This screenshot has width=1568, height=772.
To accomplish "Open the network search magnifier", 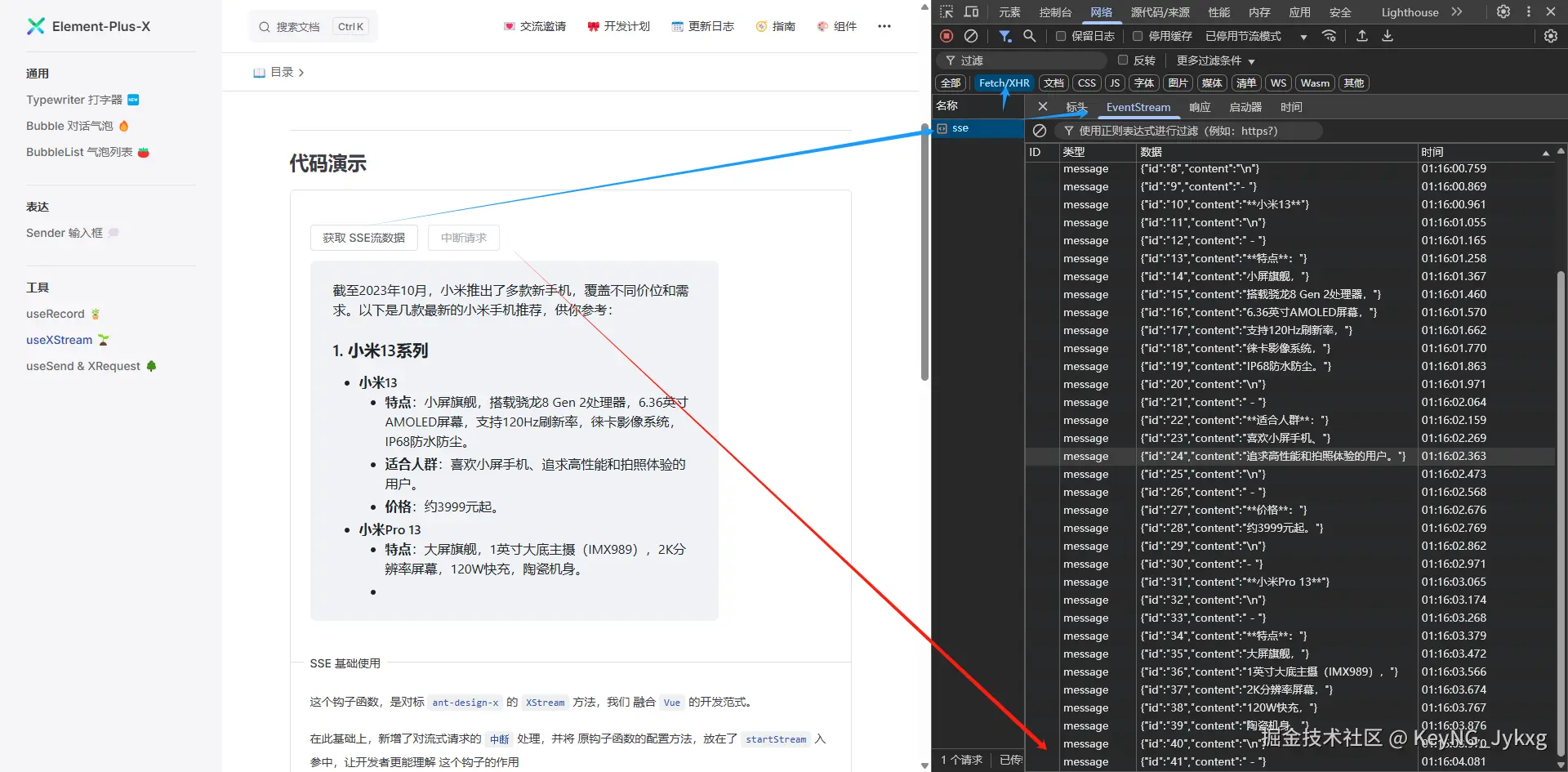I will point(1030,36).
